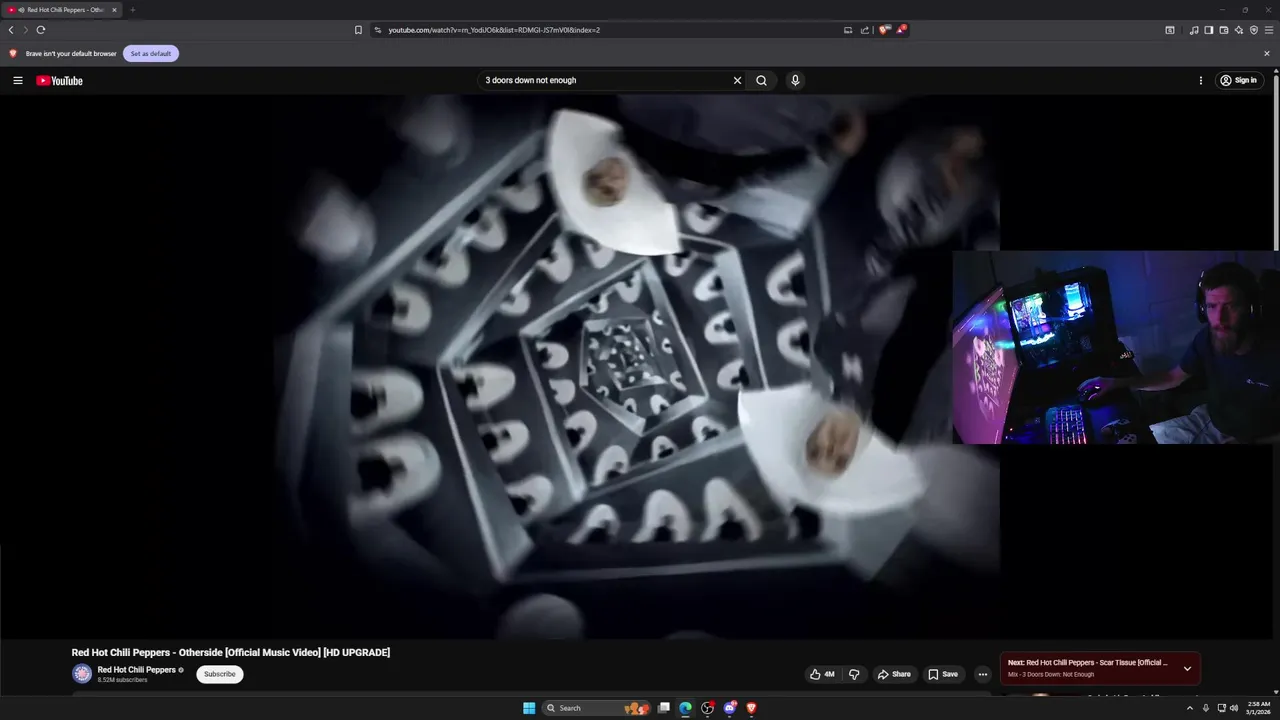The width and height of the screenshot is (1280, 720).
Task: Open the Windows Start menu
Action: (529, 708)
